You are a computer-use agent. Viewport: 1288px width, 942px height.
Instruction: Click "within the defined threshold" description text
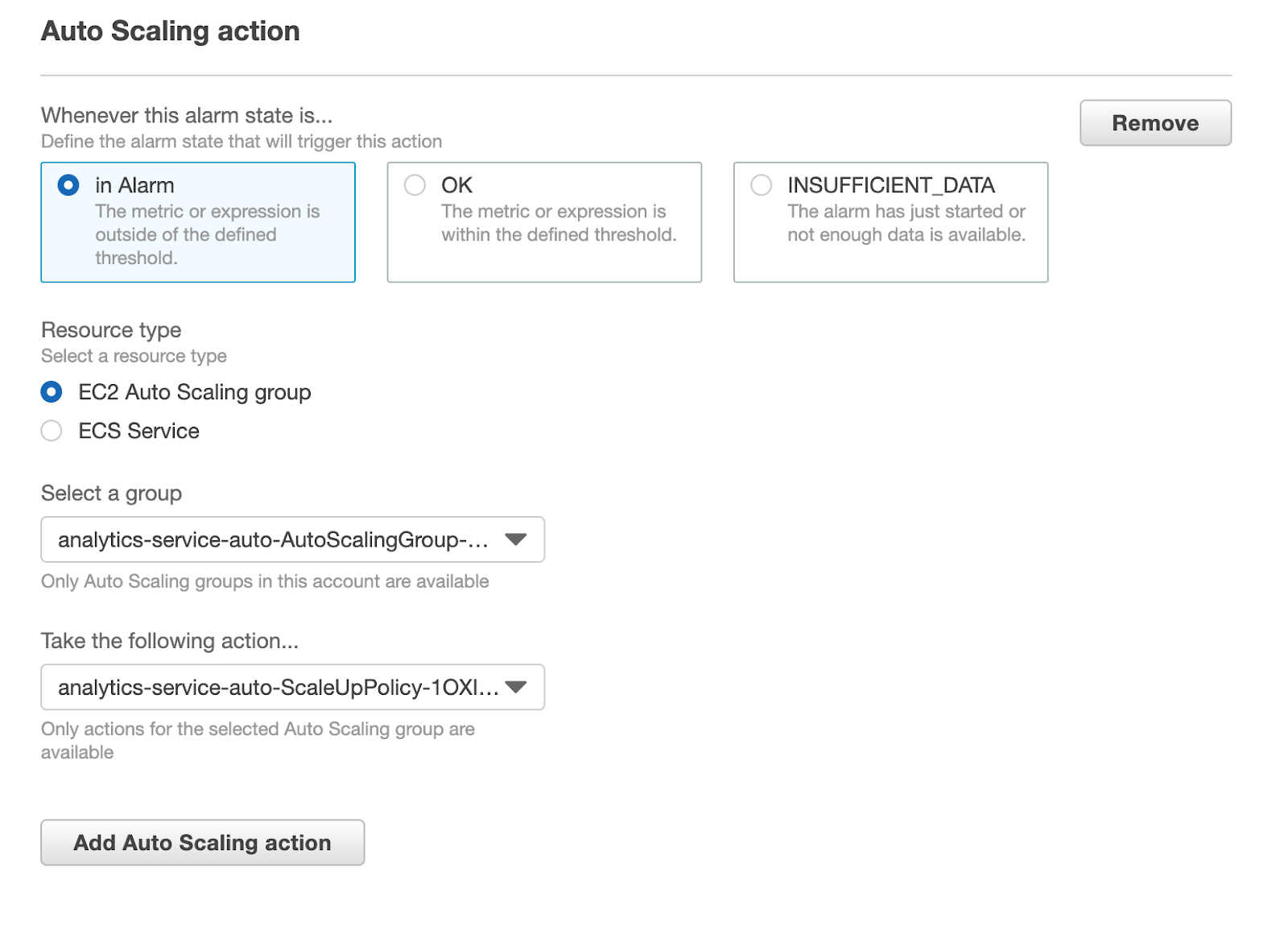[559, 235]
